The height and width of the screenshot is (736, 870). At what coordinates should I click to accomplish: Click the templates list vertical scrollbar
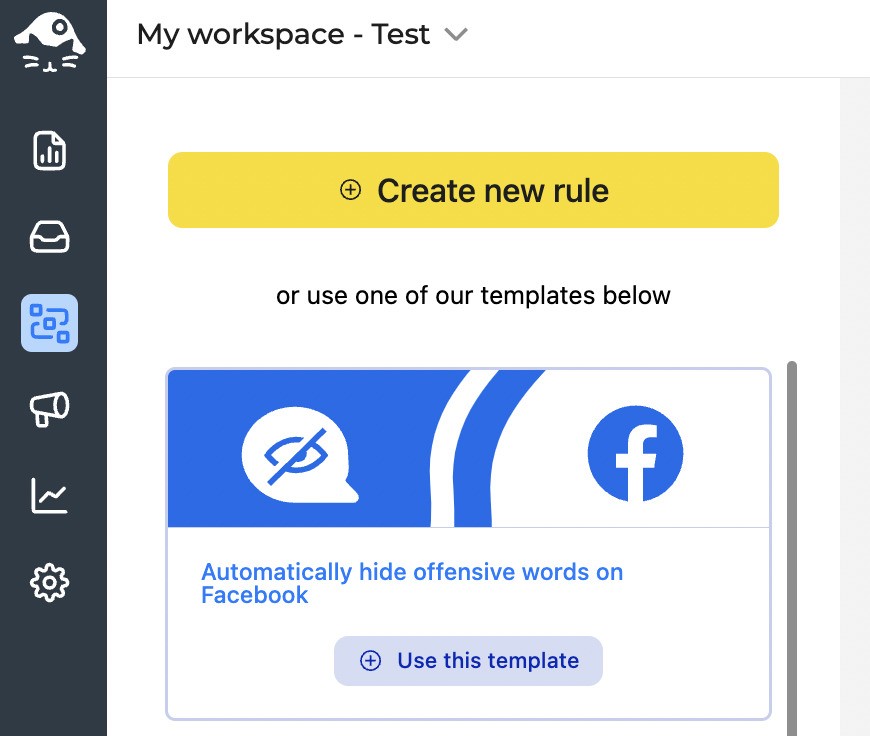[x=792, y=548]
